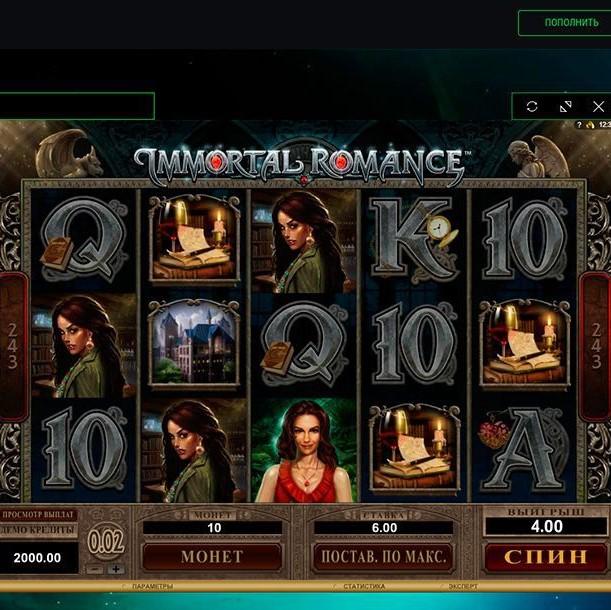Viewport: 611px width, 610px height.
Task: Click the castle symbol on reel two
Action: pos(194,345)
